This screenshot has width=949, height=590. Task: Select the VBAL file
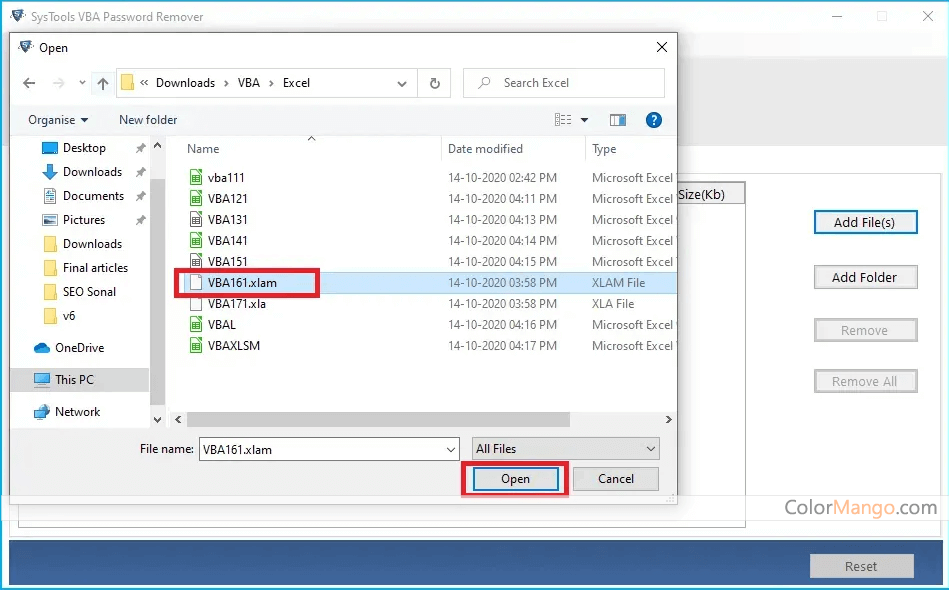(222, 325)
